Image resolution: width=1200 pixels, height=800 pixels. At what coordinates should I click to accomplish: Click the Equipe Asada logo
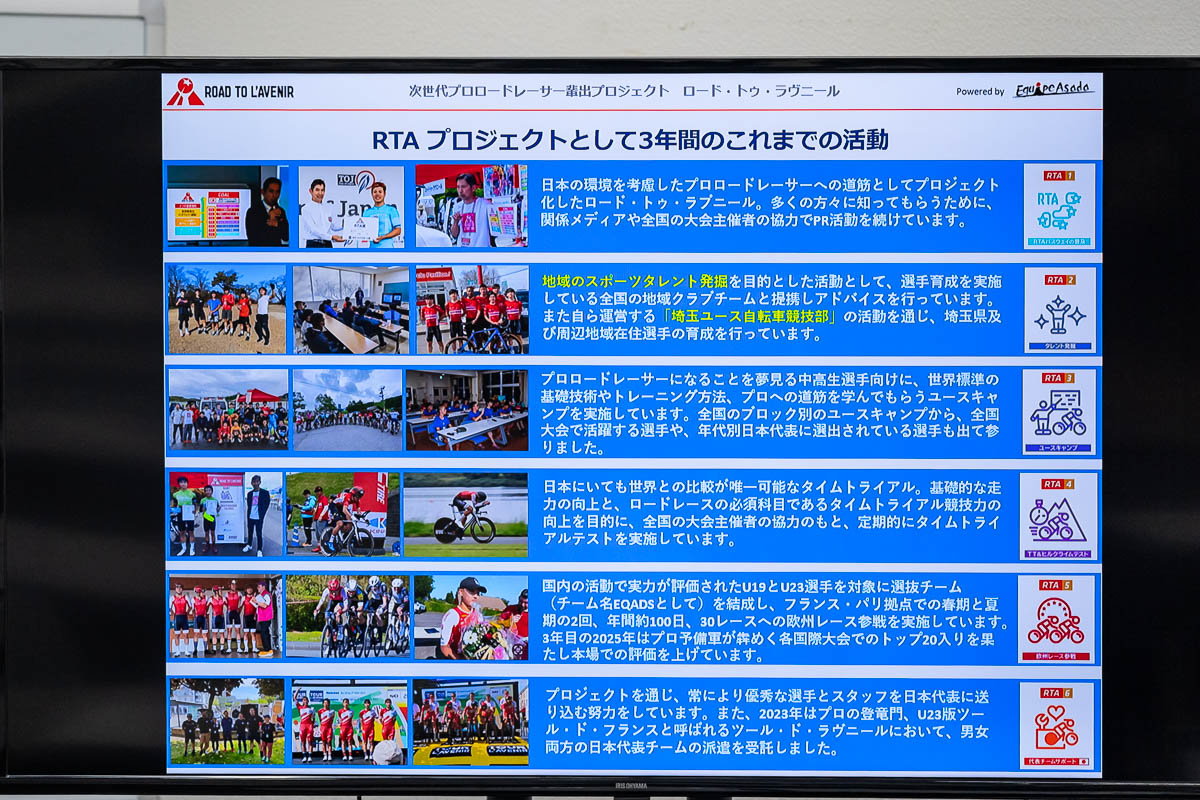click(x=1053, y=90)
